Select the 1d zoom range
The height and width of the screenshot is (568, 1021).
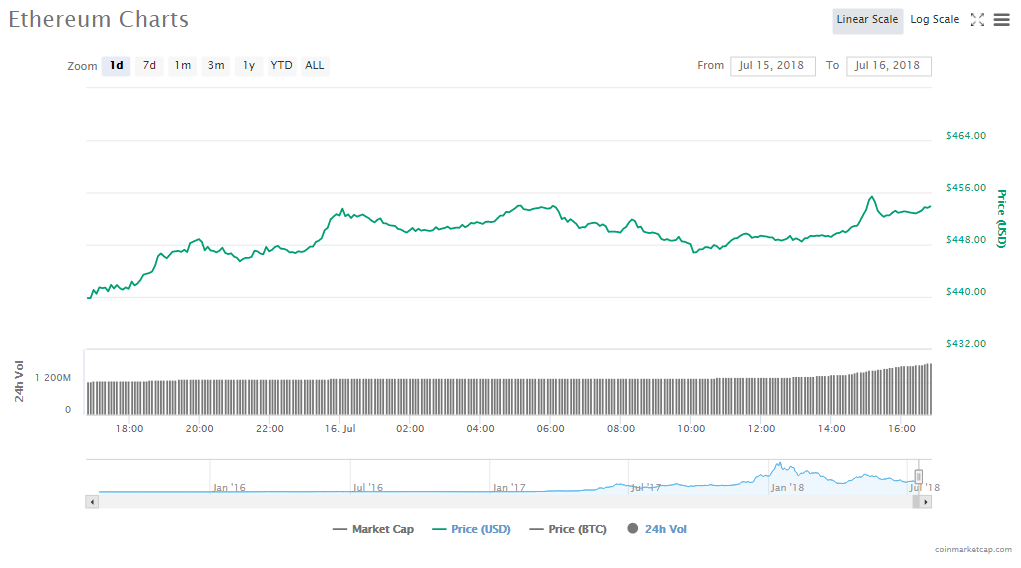pos(116,66)
